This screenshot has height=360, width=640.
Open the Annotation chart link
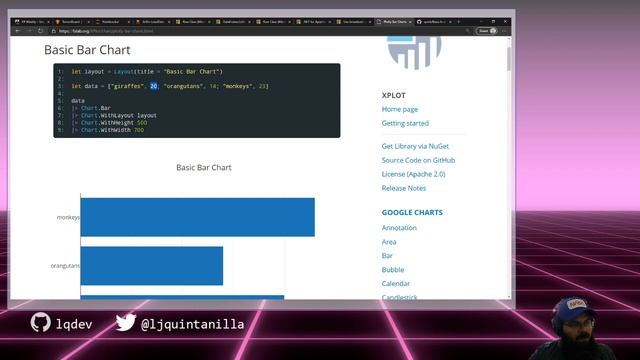(399, 228)
